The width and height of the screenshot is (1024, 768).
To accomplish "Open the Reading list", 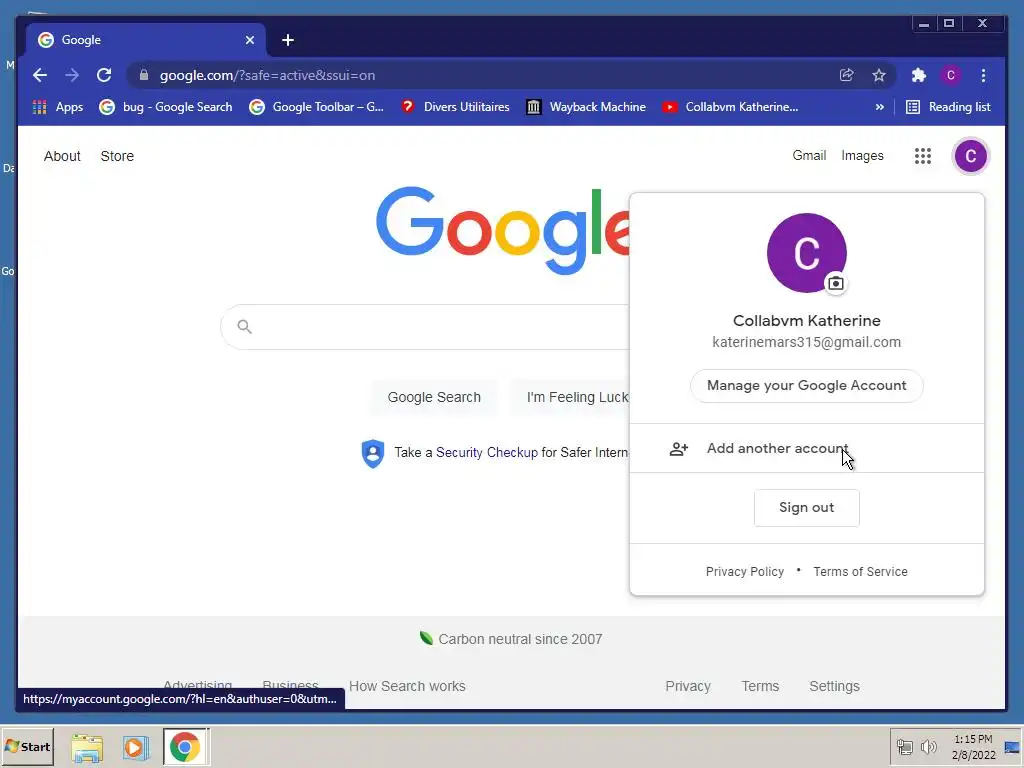I will [x=948, y=107].
